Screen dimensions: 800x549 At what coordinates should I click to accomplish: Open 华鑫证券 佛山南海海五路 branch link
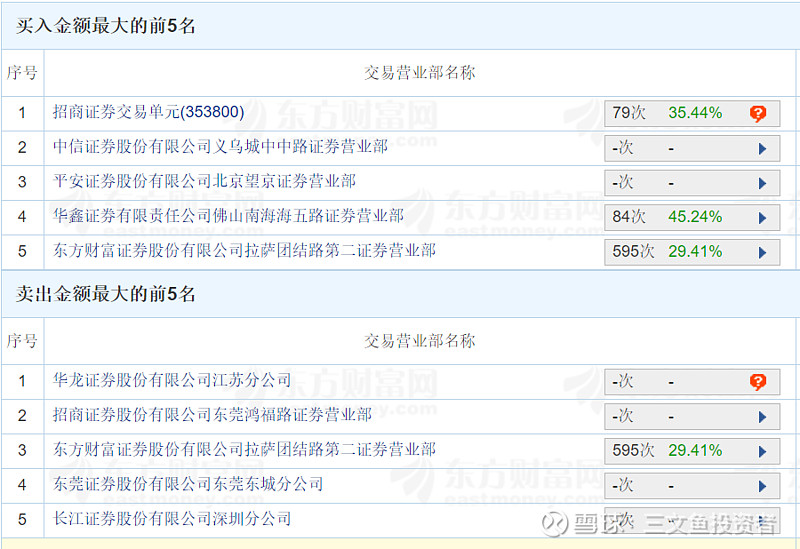pyautogui.click(x=228, y=216)
